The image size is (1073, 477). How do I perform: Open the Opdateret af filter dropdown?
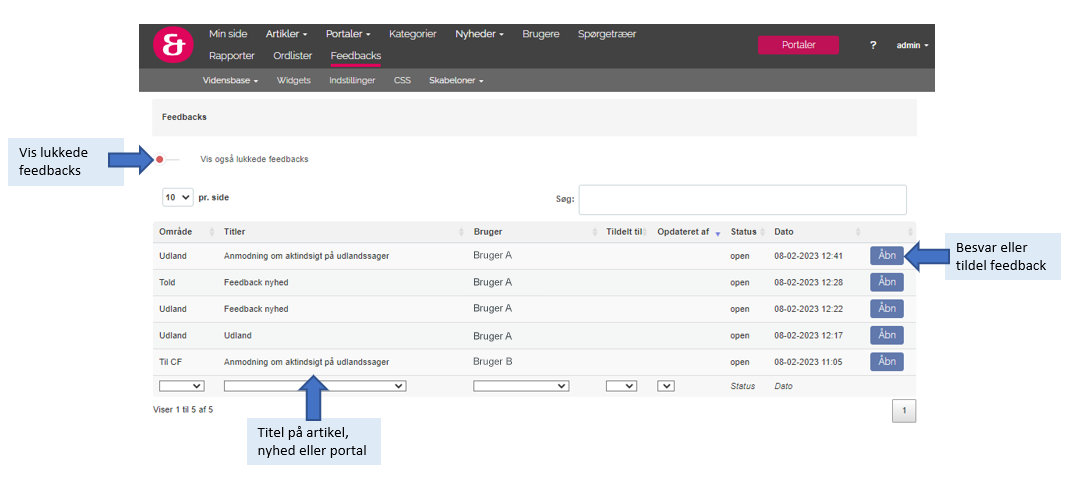pyautogui.click(x=666, y=386)
